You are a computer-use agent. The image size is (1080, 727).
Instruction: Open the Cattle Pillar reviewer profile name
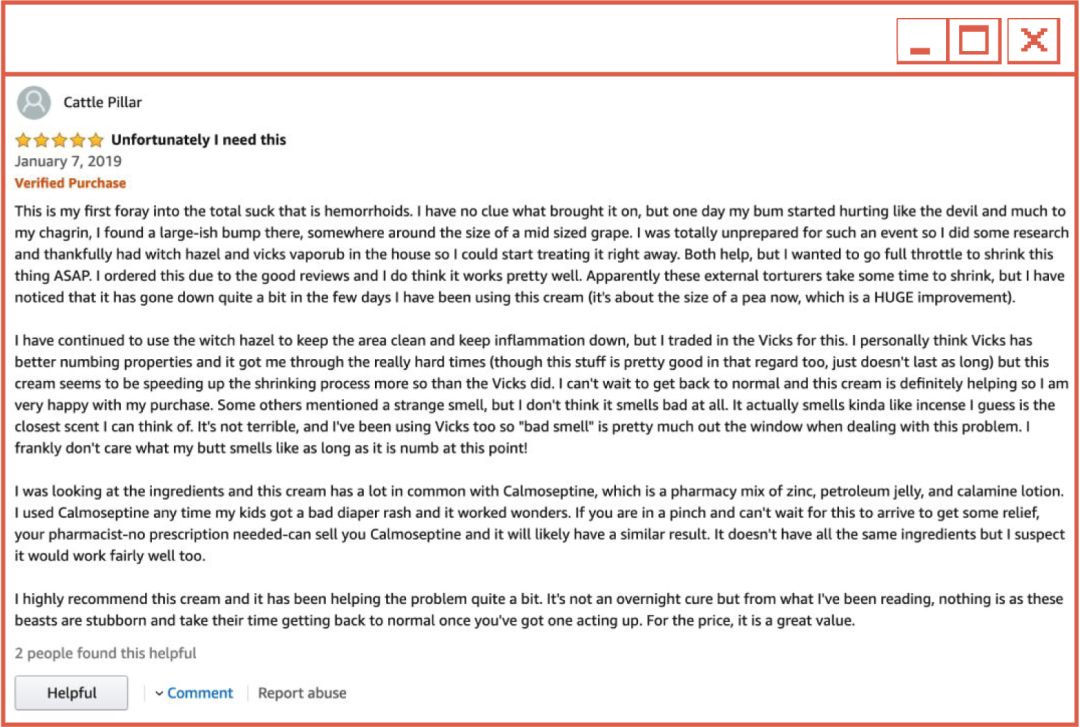tap(103, 102)
